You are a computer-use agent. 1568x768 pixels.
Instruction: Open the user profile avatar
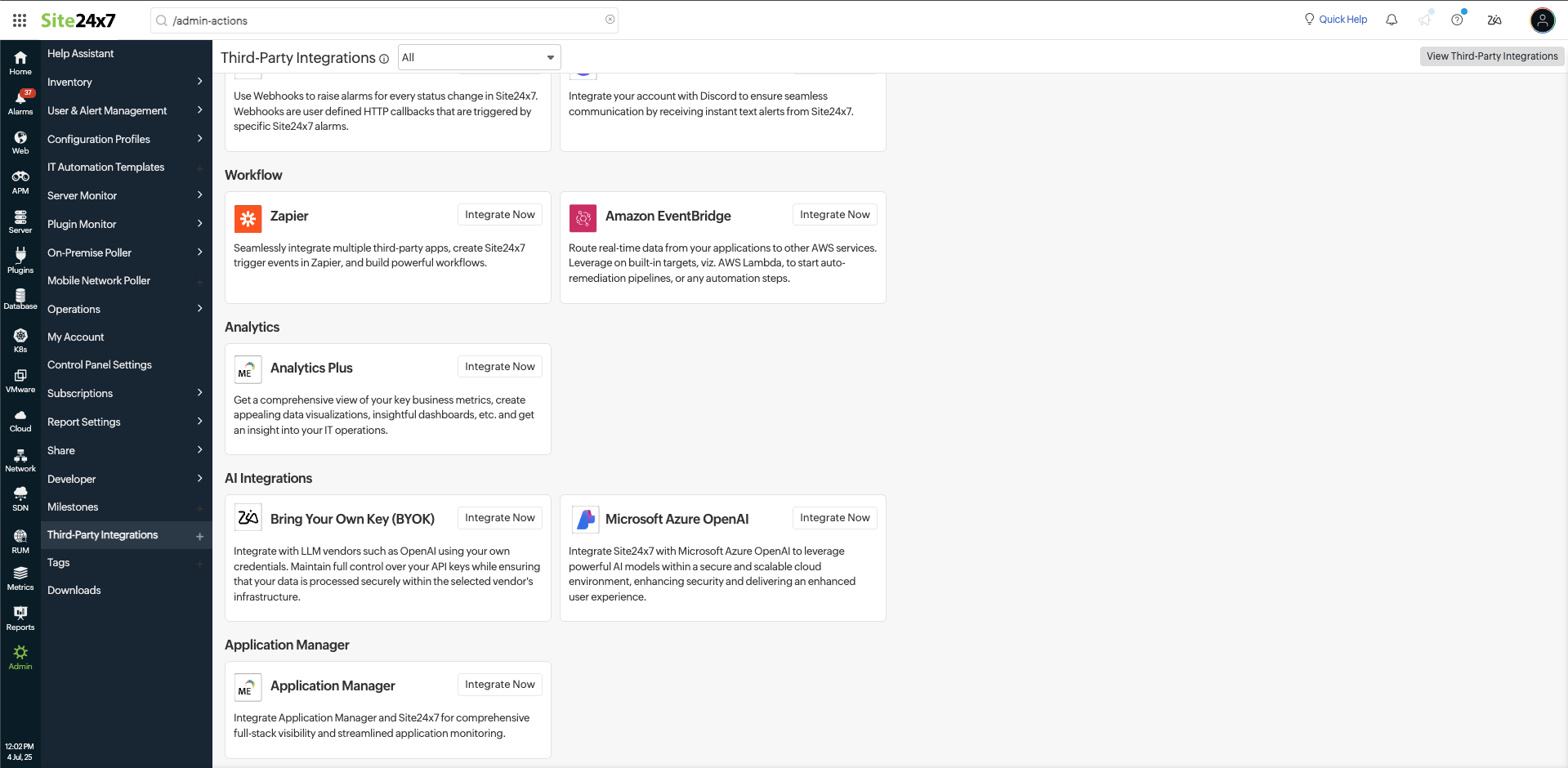point(1542,20)
